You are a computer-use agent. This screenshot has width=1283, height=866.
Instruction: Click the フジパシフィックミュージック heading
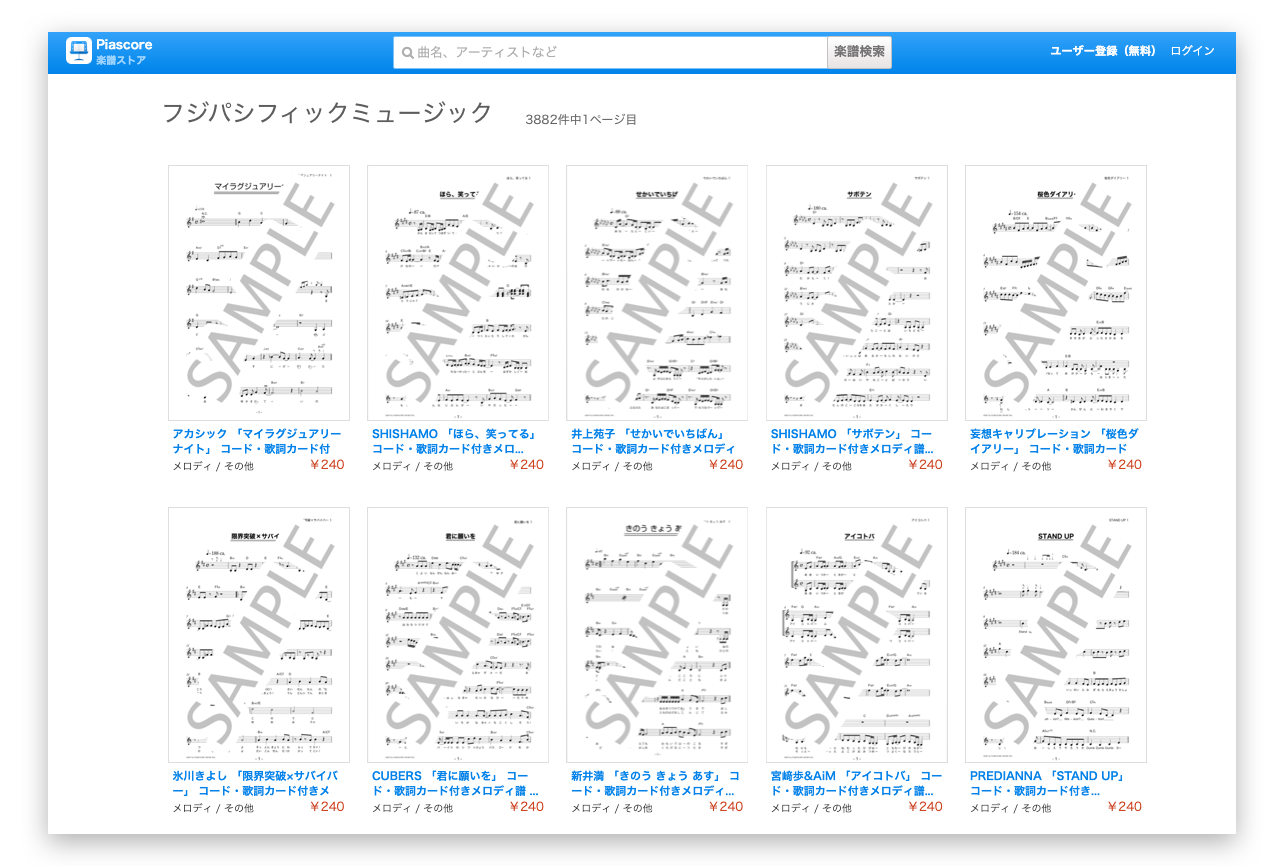click(x=328, y=113)
